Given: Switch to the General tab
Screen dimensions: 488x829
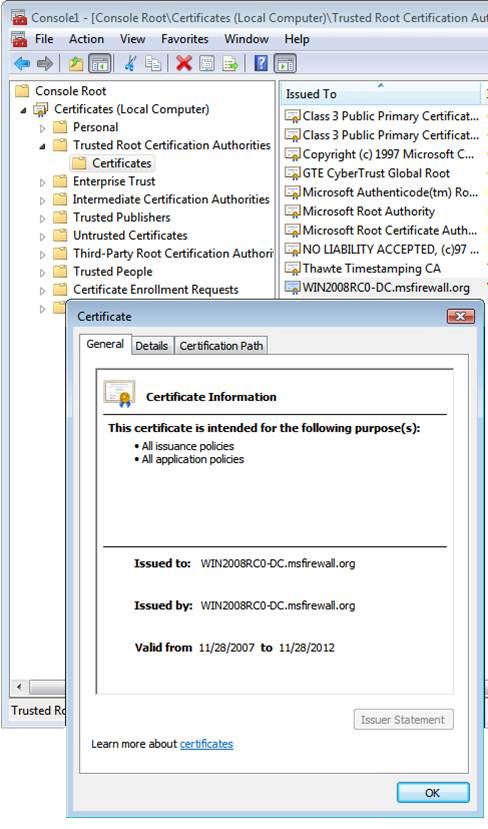Looking at the screenshot, I should pyautogui.click(x=105, y=344).
